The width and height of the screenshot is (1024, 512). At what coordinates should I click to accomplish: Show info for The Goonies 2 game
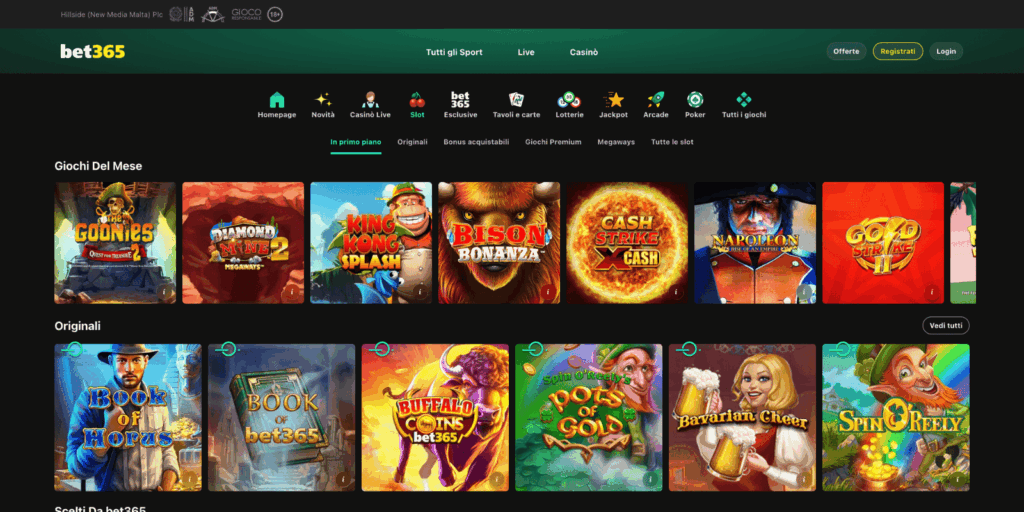tap(165, 292)
